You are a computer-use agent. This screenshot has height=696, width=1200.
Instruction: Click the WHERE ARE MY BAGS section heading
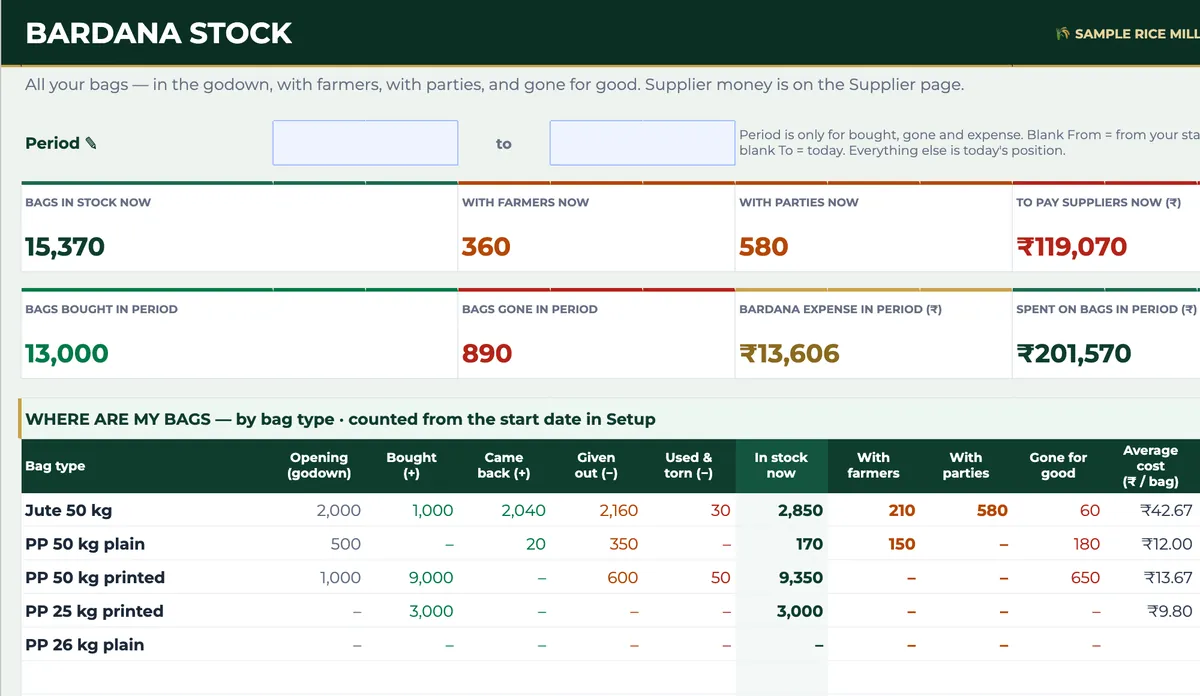(340, 419)
